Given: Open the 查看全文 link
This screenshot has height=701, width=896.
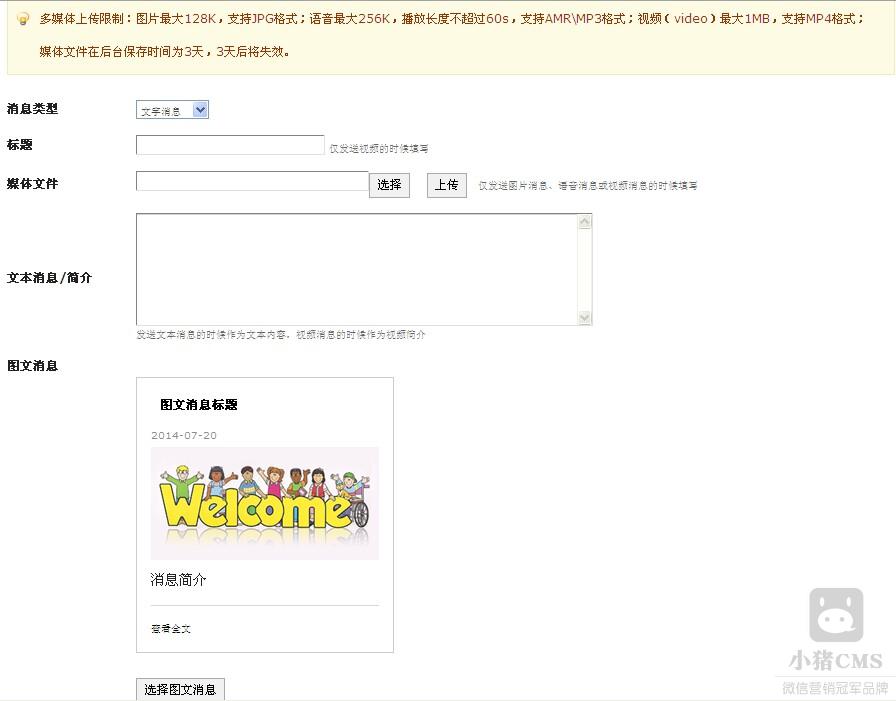Looking at the screenshot, I should (x=171, y=628).
